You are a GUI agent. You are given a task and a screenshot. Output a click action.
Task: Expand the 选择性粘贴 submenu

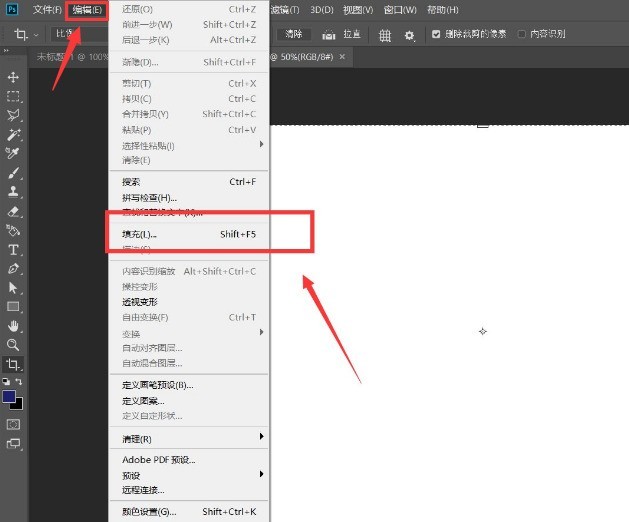[x=262, y=145]
